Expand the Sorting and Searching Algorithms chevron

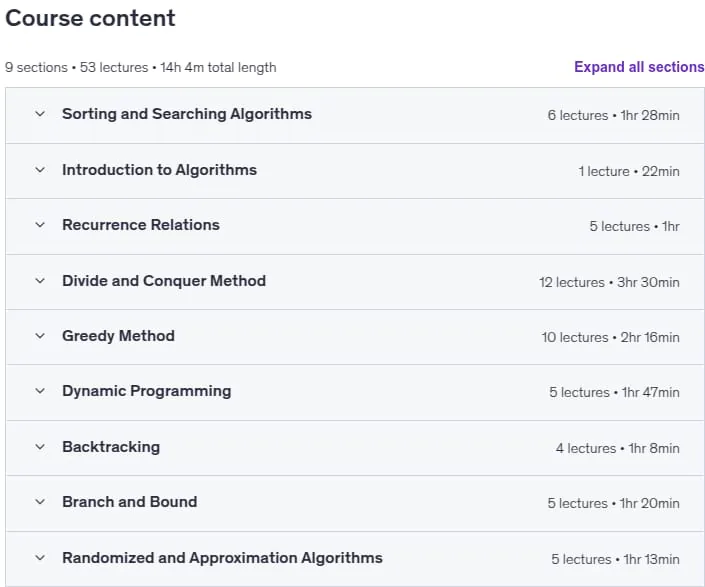[x=40, y=114]
